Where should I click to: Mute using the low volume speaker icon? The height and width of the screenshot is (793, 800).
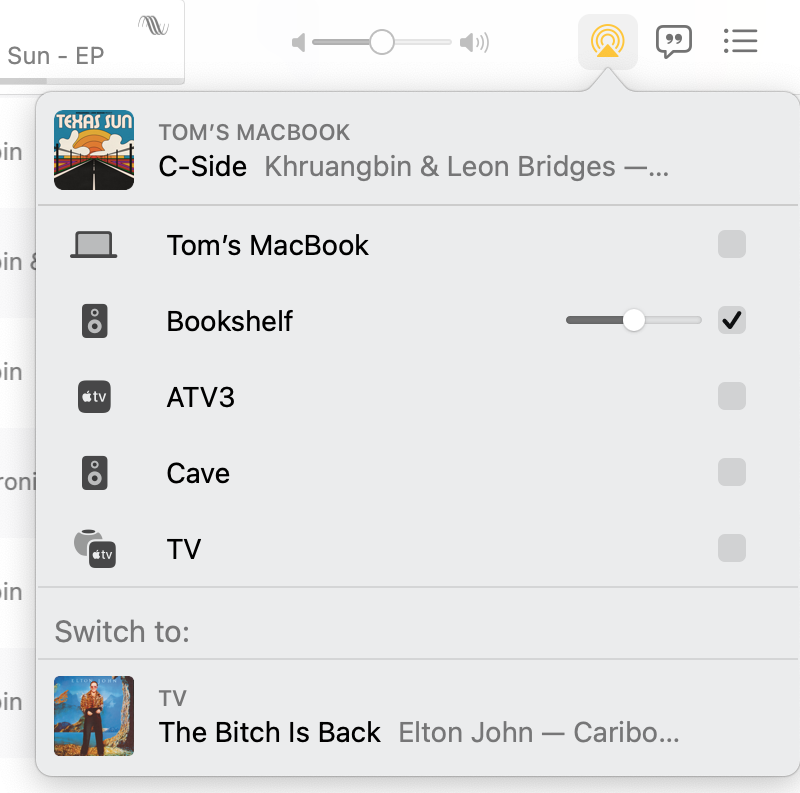(298, 43)
